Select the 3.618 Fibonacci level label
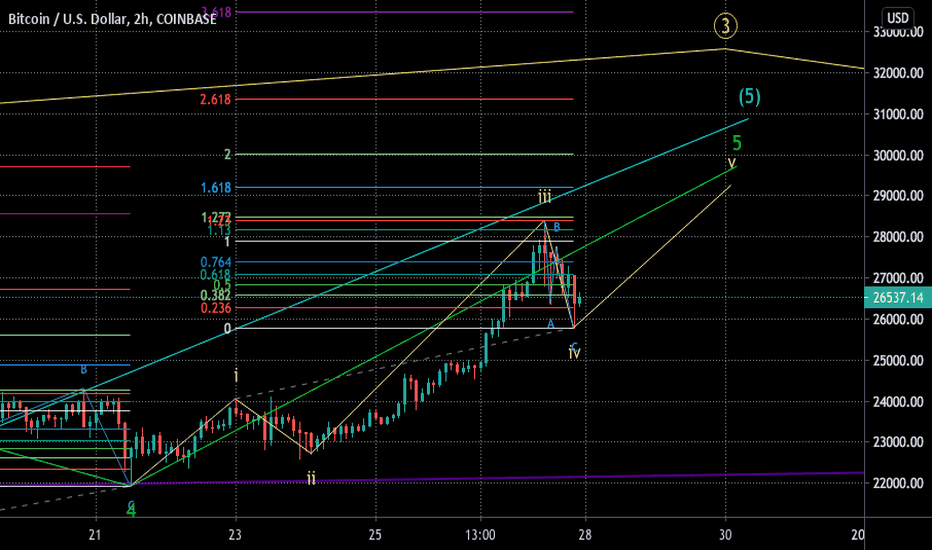 click(216, 12)
